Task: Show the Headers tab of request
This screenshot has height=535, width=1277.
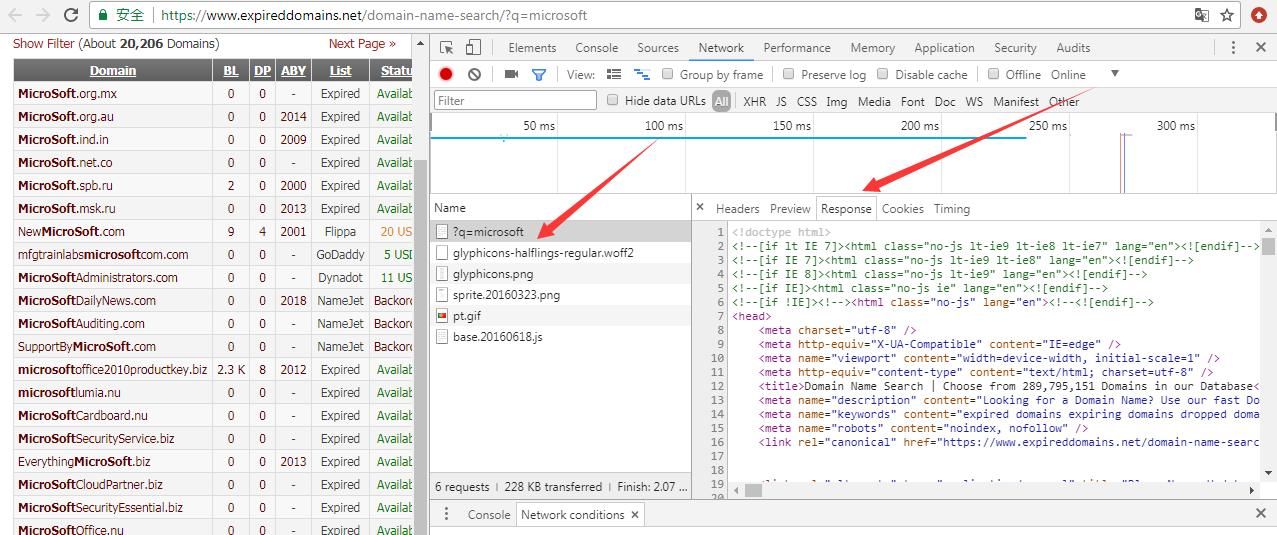Action: click(x=737, y=209)
